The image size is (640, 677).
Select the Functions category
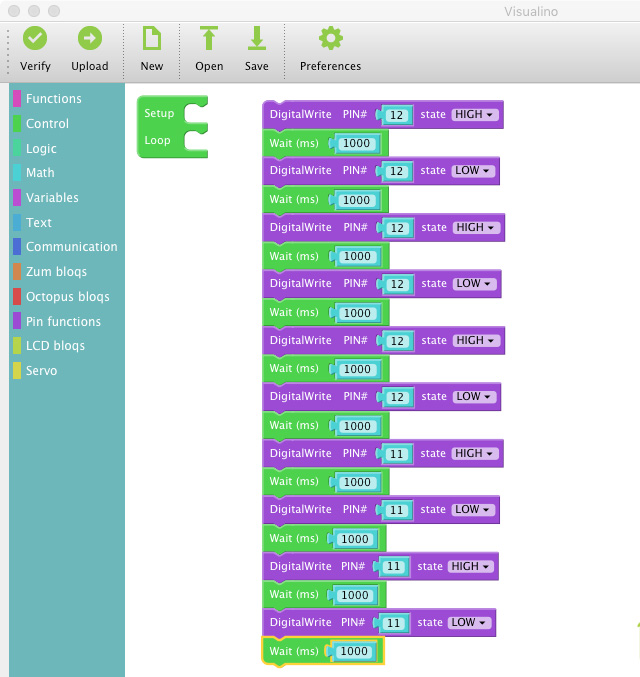tap(53, 99)
